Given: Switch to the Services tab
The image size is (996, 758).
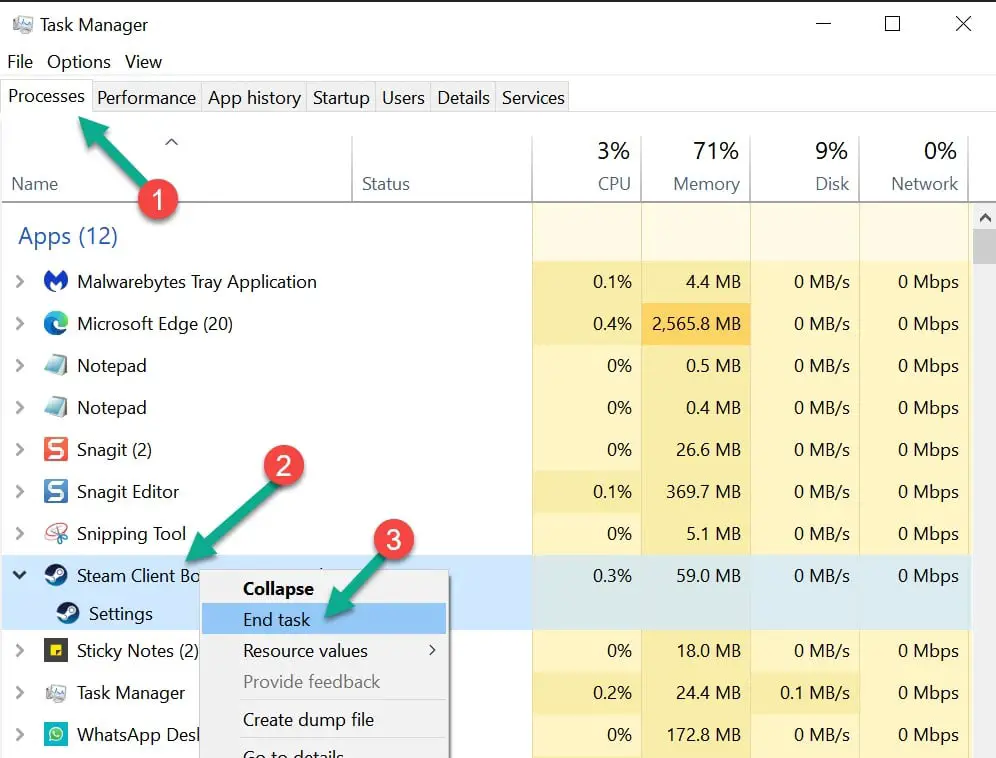Looking at the screenshot, I should click(x=533, y=97).
